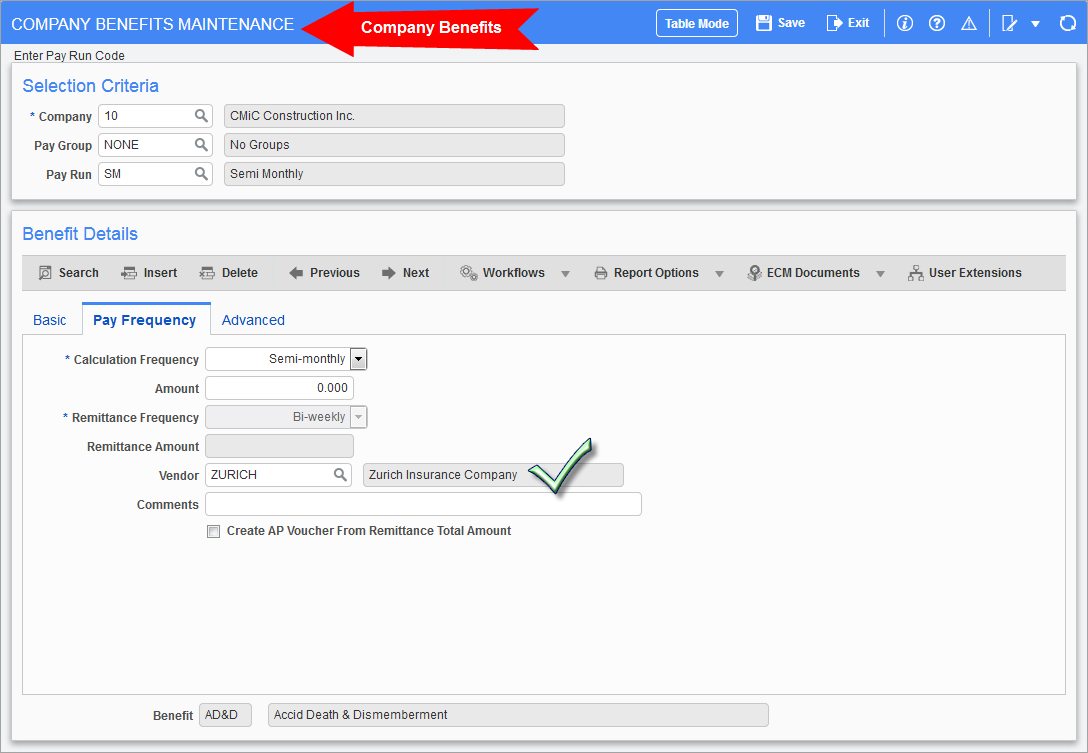Open Pay Run lookup magnifier icon

pyautogui.click(x=201, y=174)
